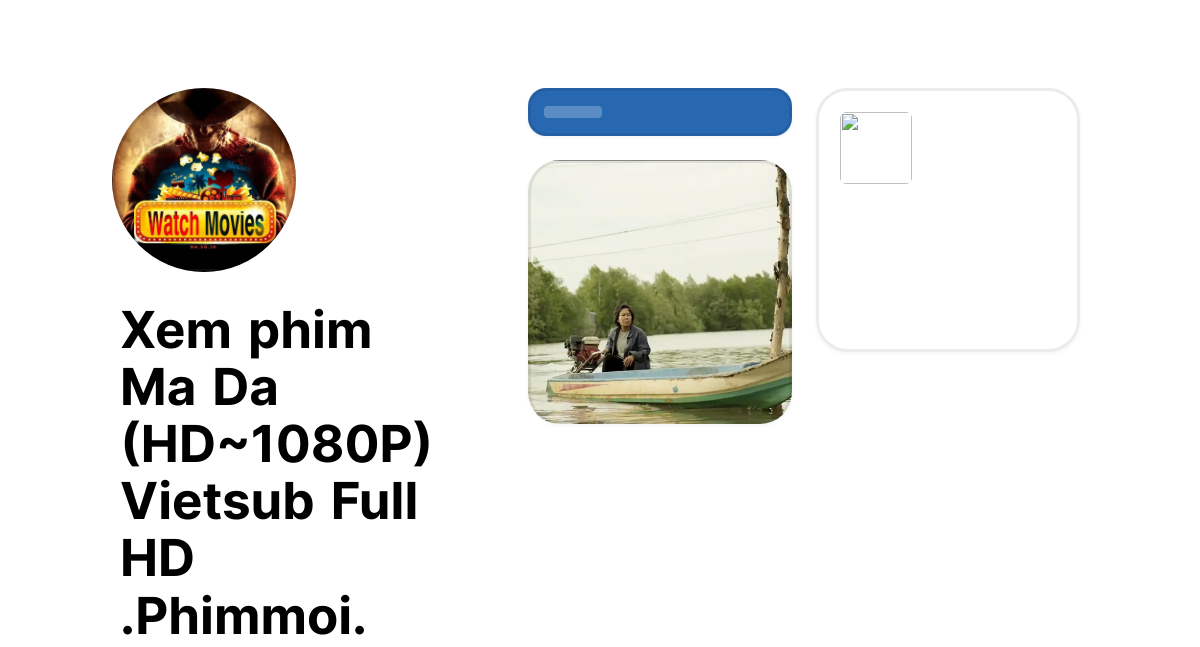Screen dimensions: 1200x647
Task: Click the blue loading button
Action: pyautogui.click(x=660, y=112)
